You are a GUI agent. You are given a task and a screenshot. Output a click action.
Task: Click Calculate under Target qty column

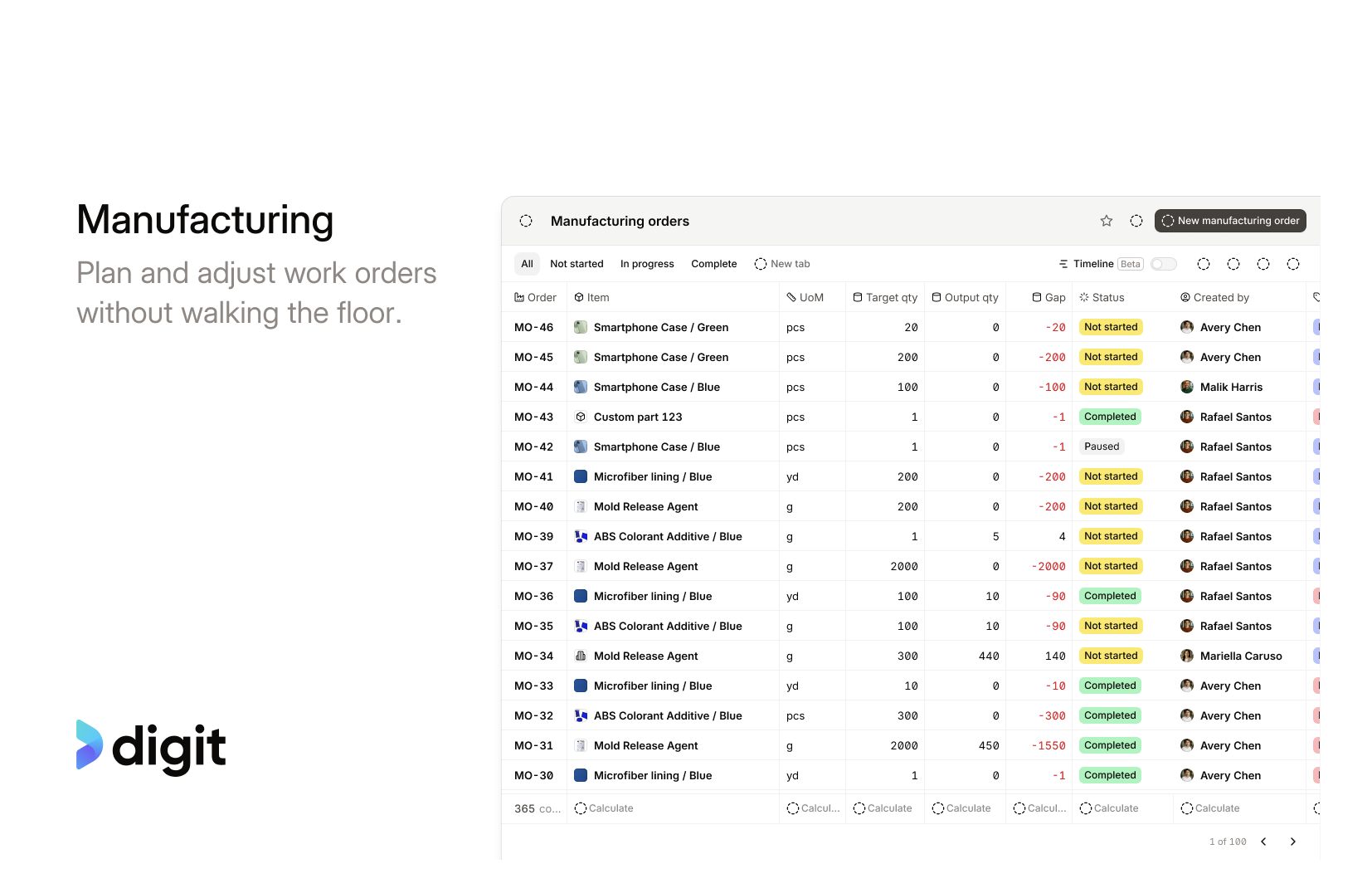[x=883, y=808]
